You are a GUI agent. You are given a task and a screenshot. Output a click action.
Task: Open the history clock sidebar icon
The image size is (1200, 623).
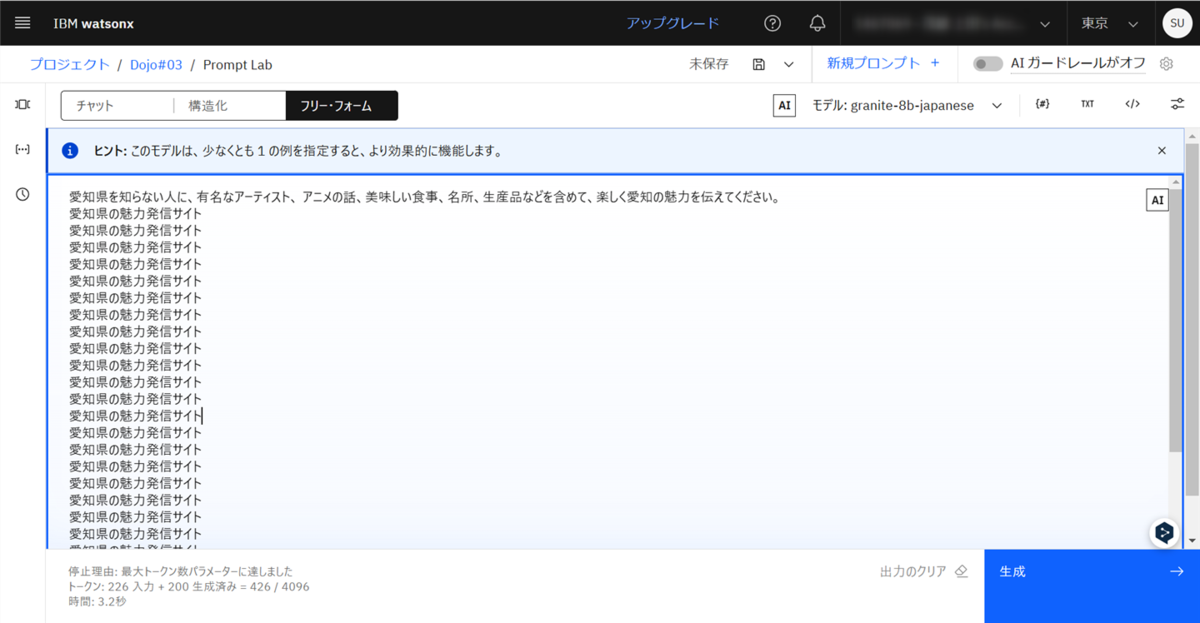(x=22, y=194)
